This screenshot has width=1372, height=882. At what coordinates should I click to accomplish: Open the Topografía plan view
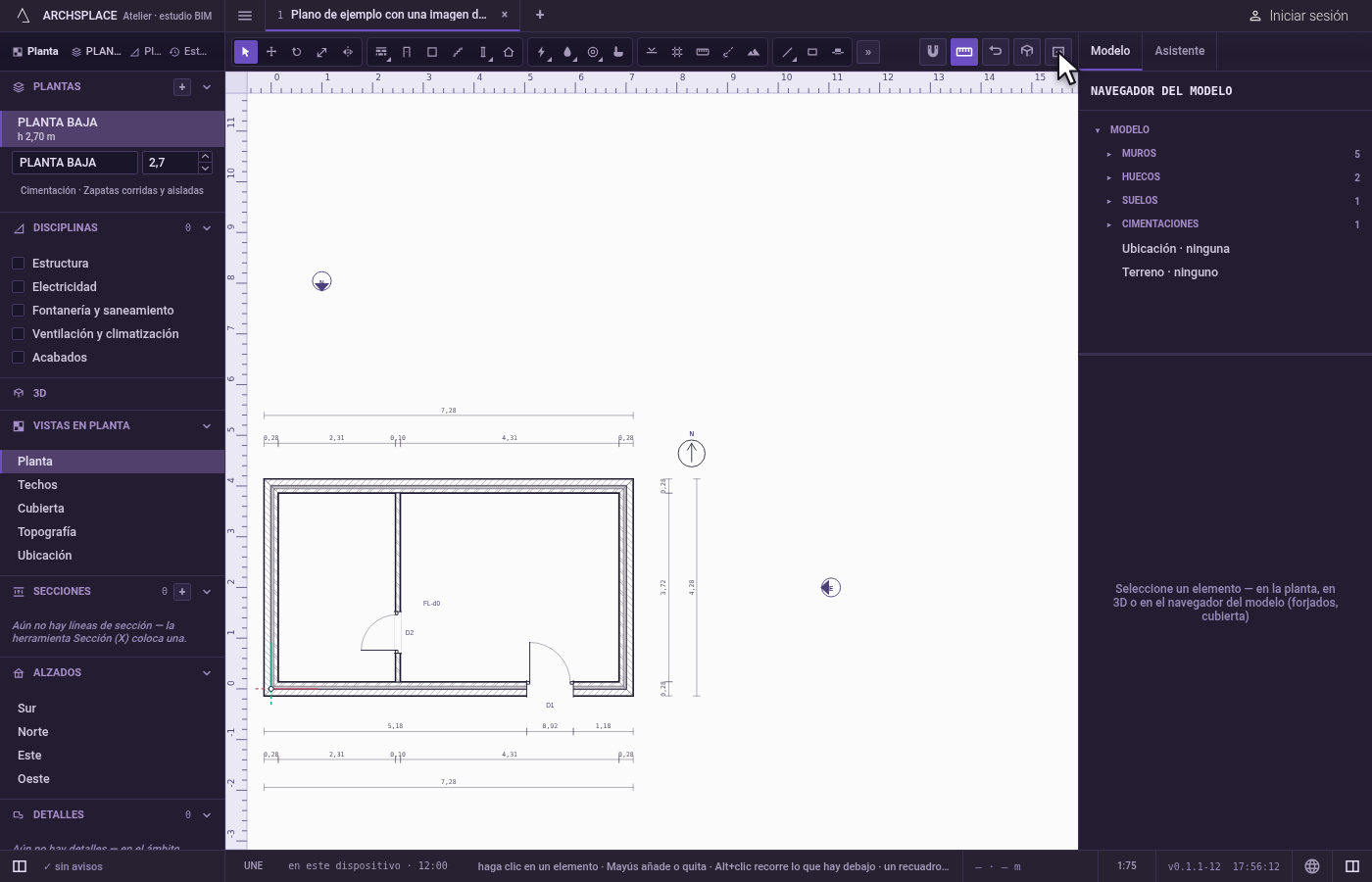pyautogui.click(x=112, y=532)
